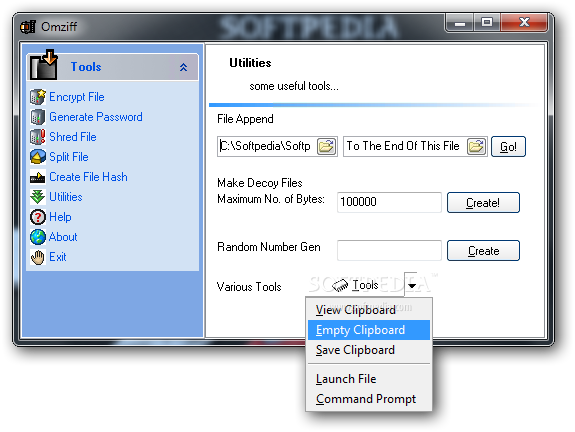The height and width of the screenshot is (432, 575).
Task: Open the Help sidebar link
Action: (60, 217)
